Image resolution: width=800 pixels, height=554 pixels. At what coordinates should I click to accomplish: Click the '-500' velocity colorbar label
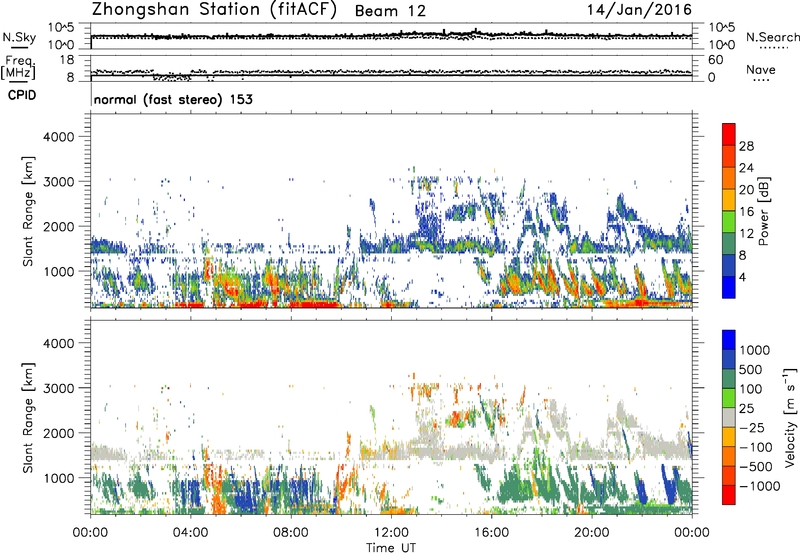756,467
